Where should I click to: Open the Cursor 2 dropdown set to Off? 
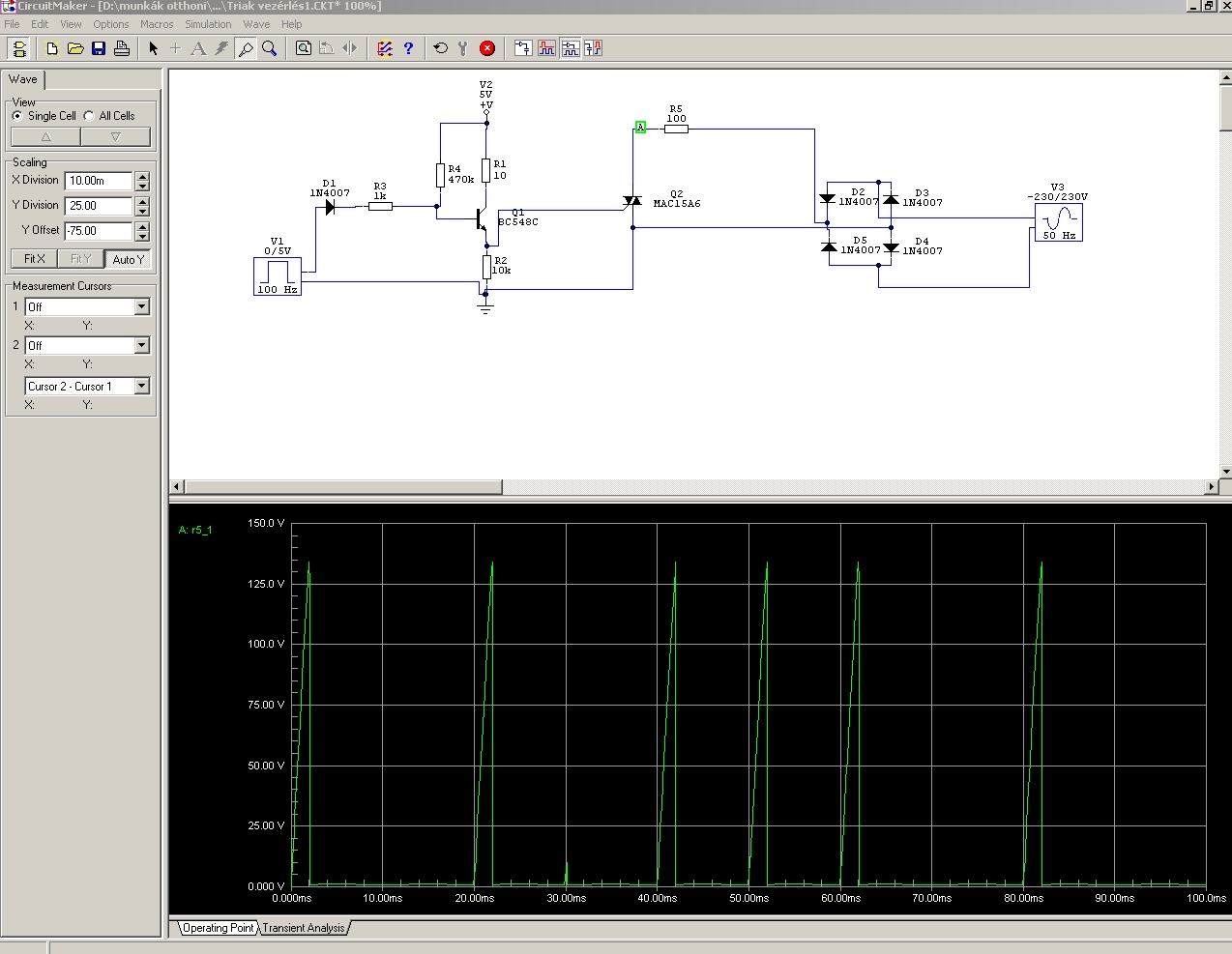pyautogui.click(x=142, y=345)
